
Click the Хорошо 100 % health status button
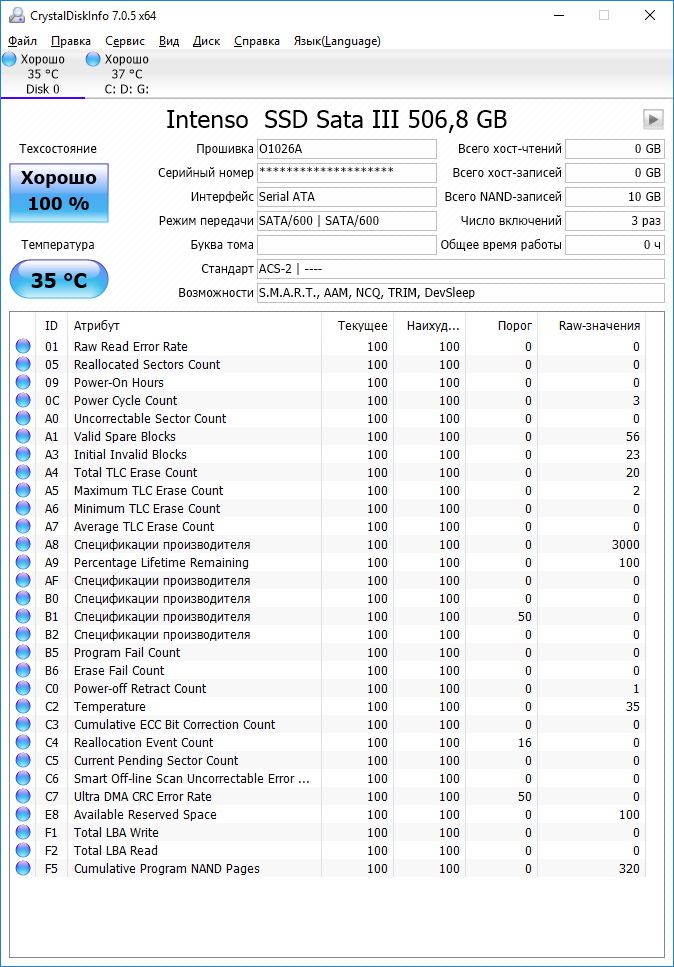59,192
